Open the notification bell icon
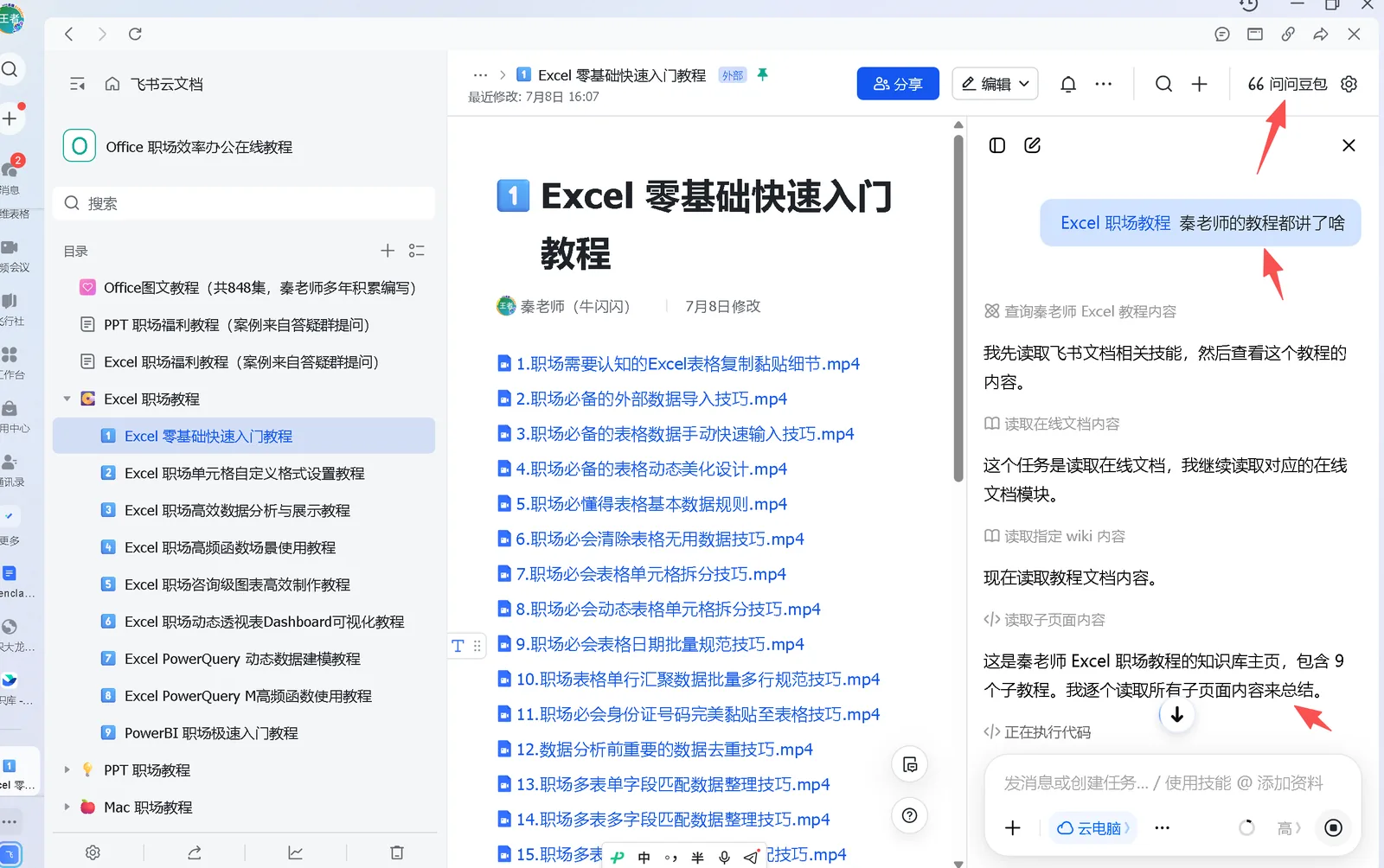1384x868 pixels. [1068, 84]
